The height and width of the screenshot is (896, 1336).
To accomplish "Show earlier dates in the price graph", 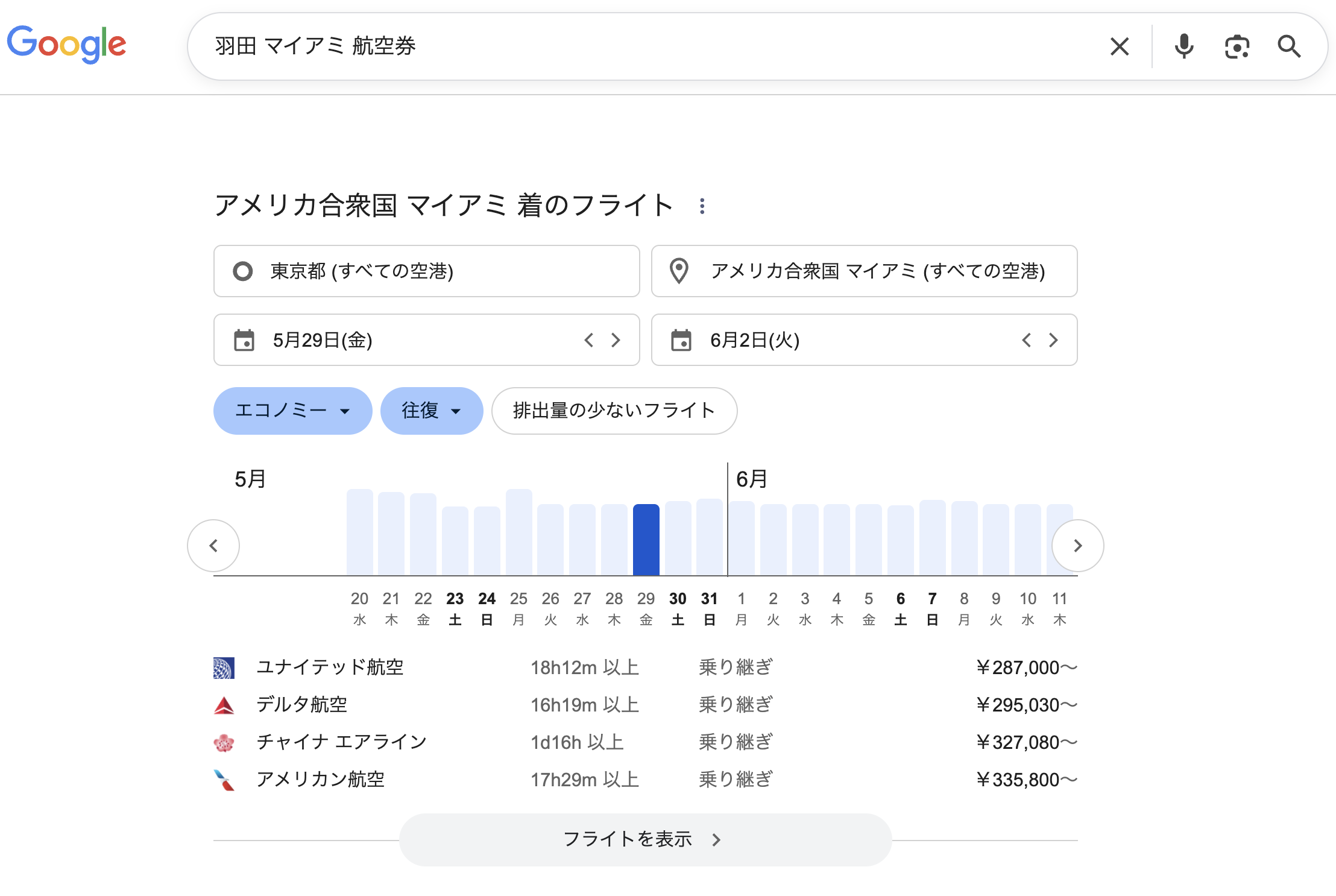I will (213, 546).
